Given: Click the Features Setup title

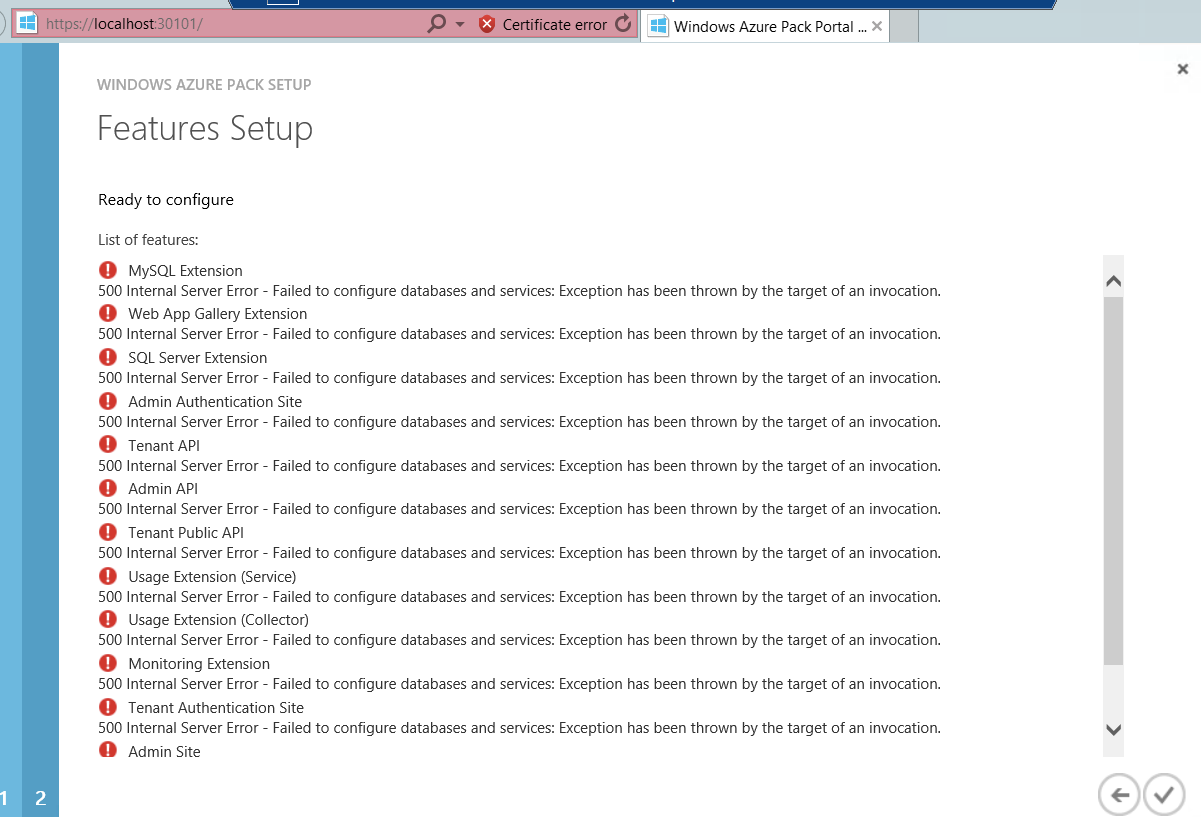Looking at the screenshot, I should coord(205,129).
